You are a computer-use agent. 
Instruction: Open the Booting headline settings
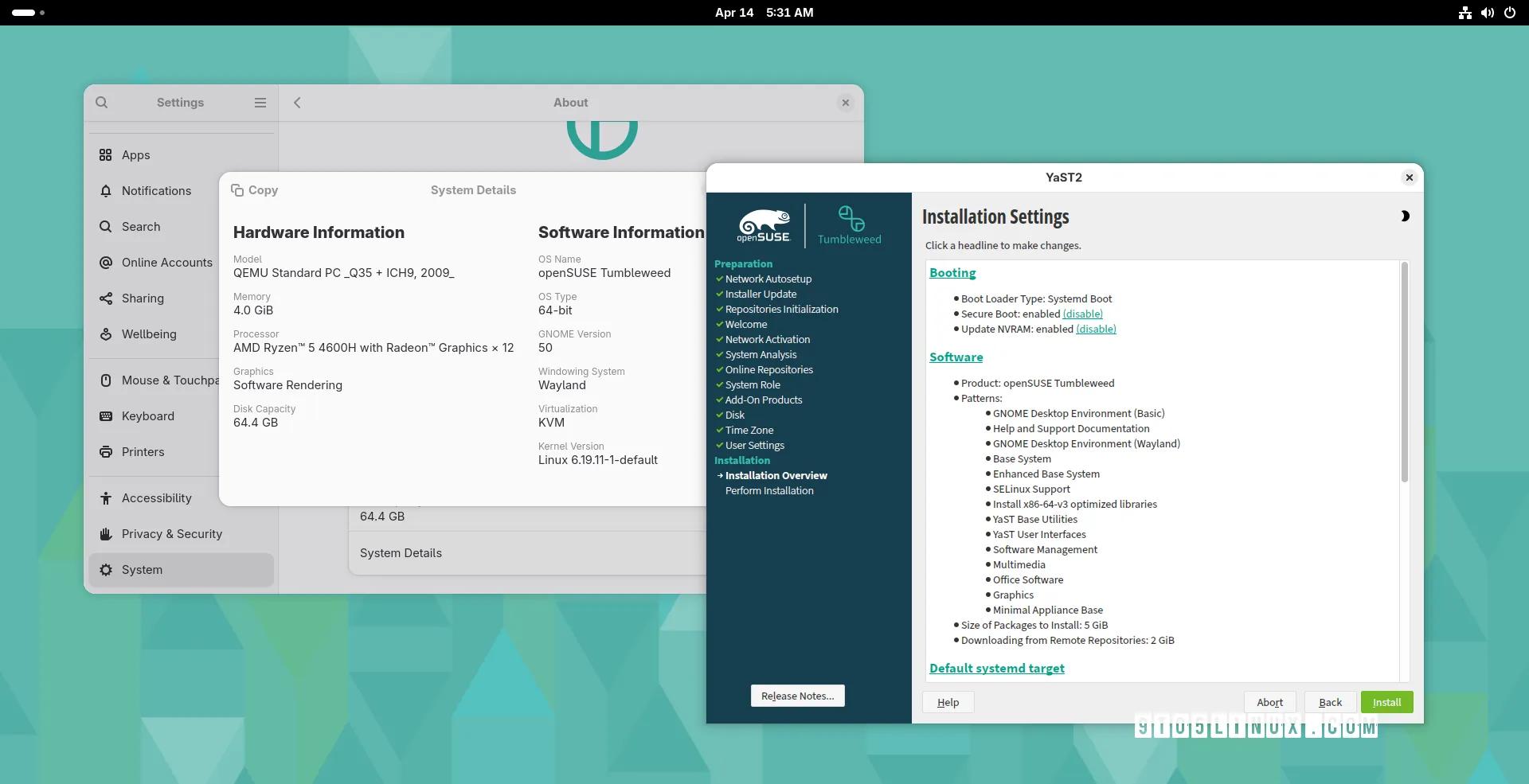click(952, 273)
